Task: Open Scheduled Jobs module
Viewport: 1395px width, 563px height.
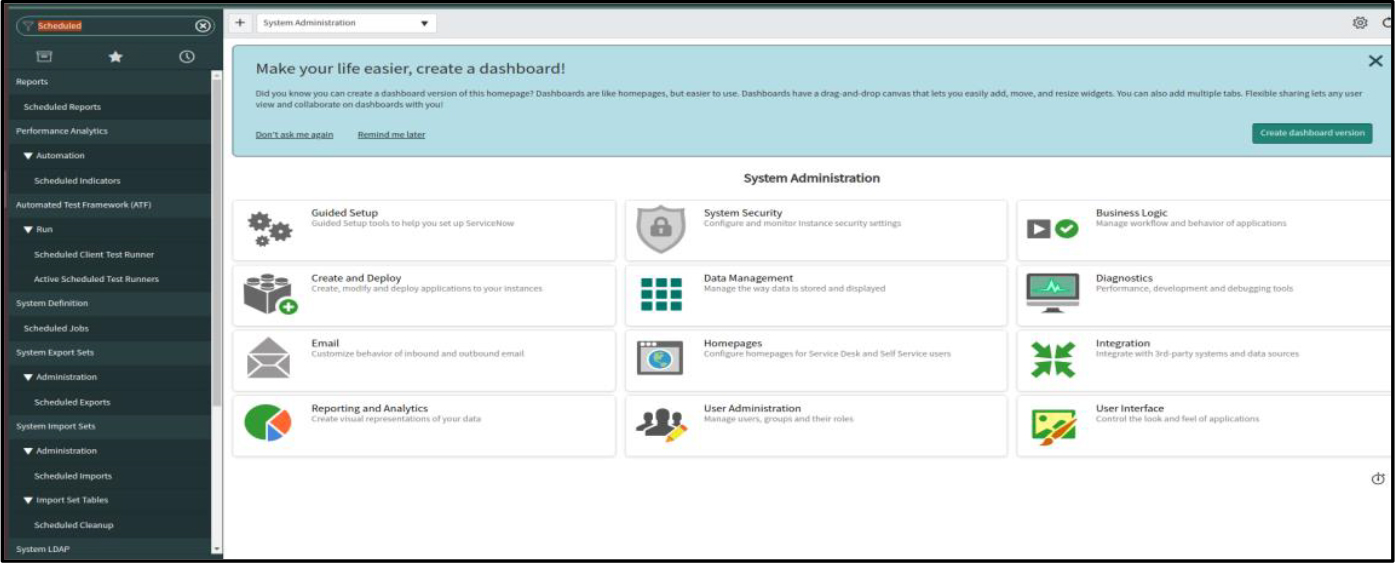Action: [56, 328]
